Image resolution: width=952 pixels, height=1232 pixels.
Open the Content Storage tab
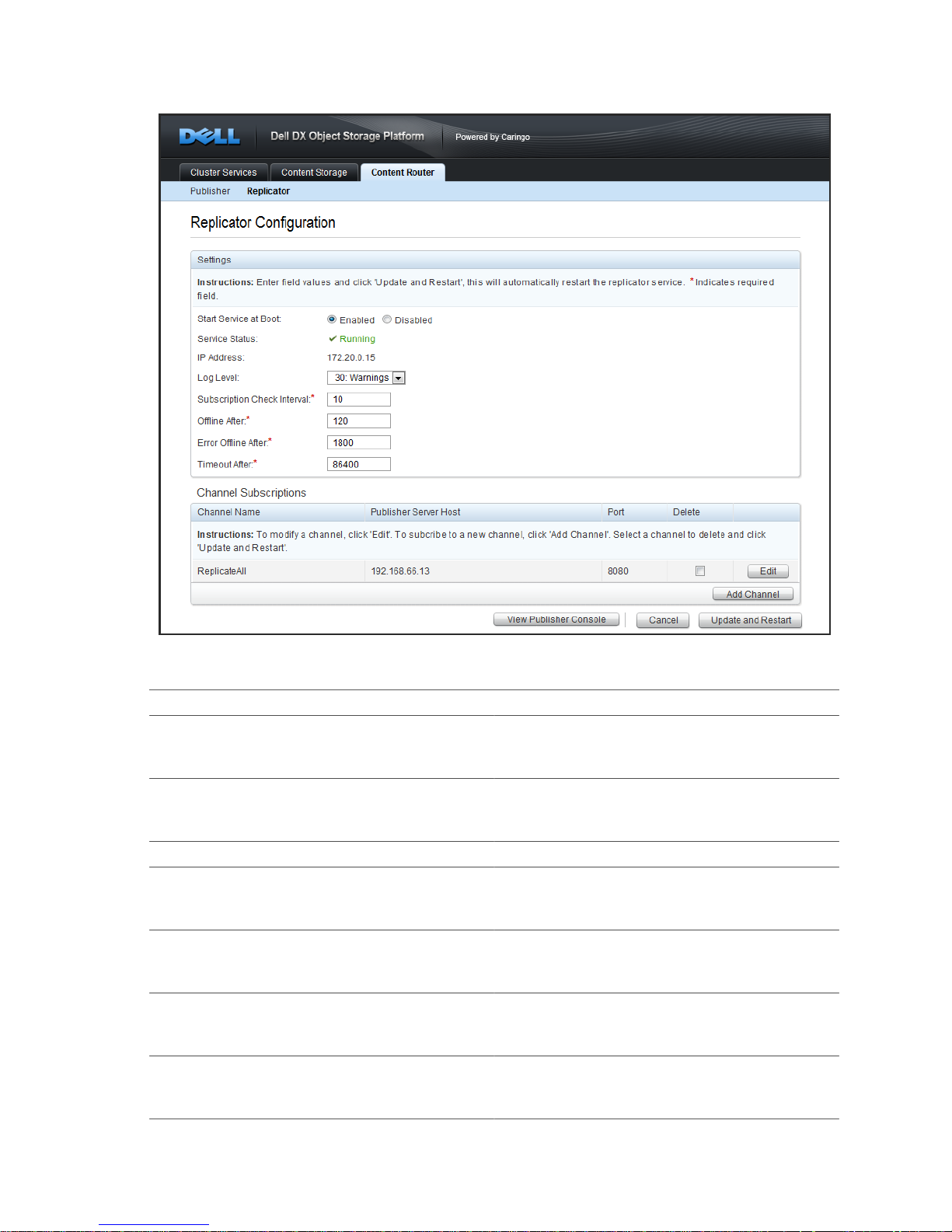(x=314, y=173)
